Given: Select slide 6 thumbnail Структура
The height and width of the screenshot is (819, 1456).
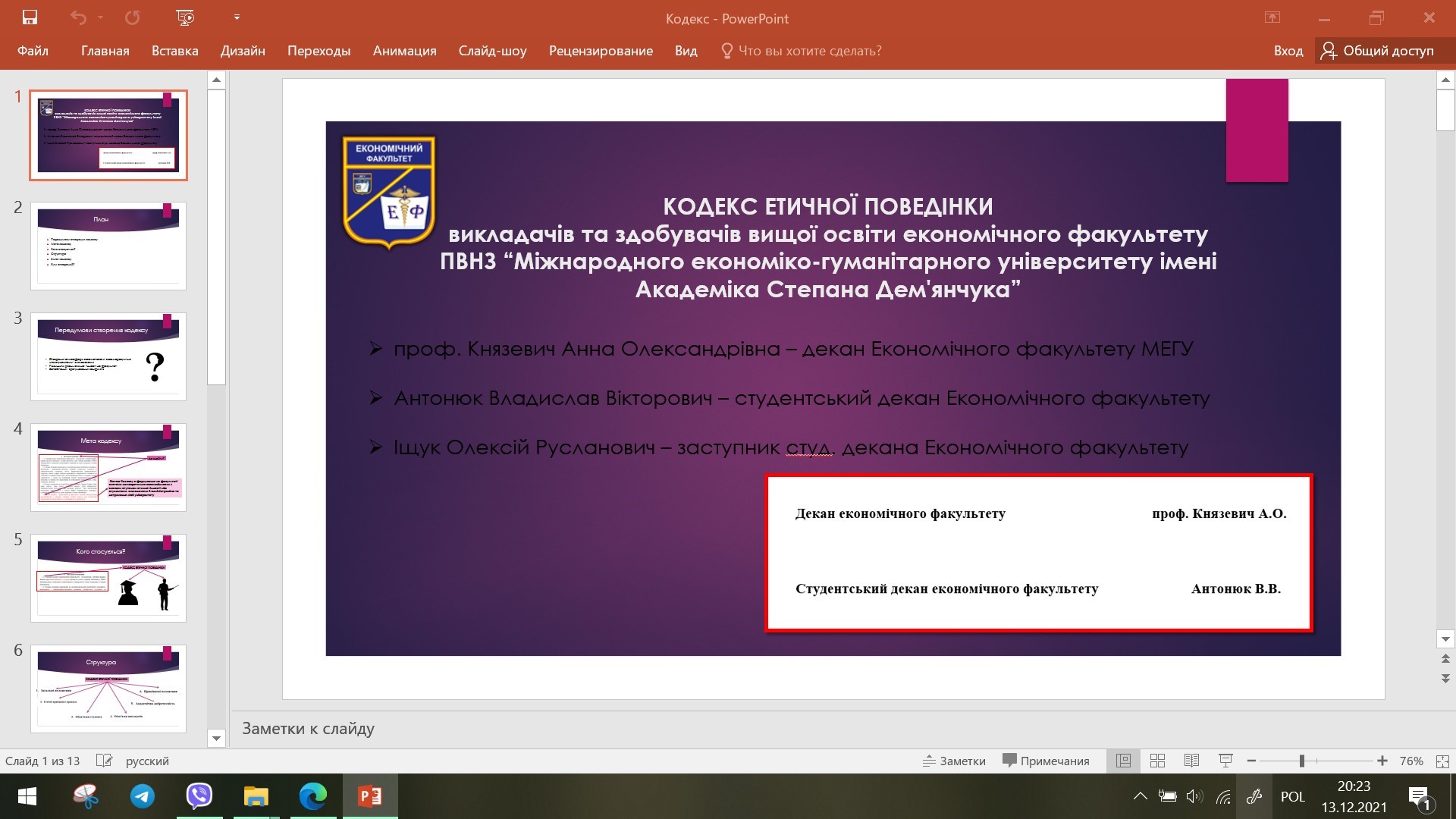Looking at the screenshot, I should point(108,689).
